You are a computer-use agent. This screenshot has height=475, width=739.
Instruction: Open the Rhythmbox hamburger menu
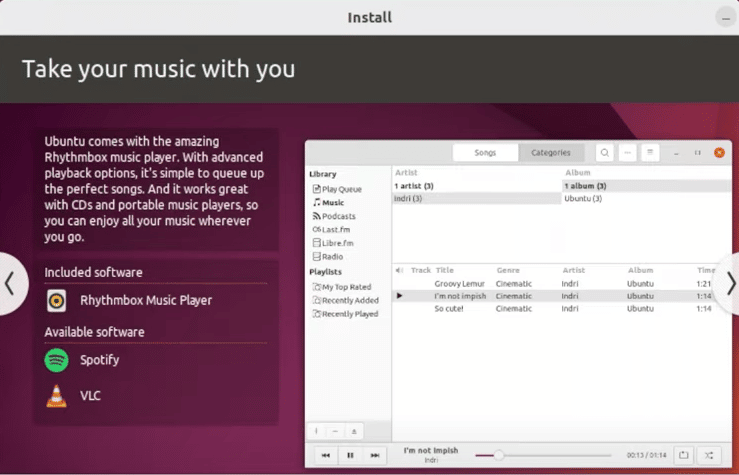(650, 153)
